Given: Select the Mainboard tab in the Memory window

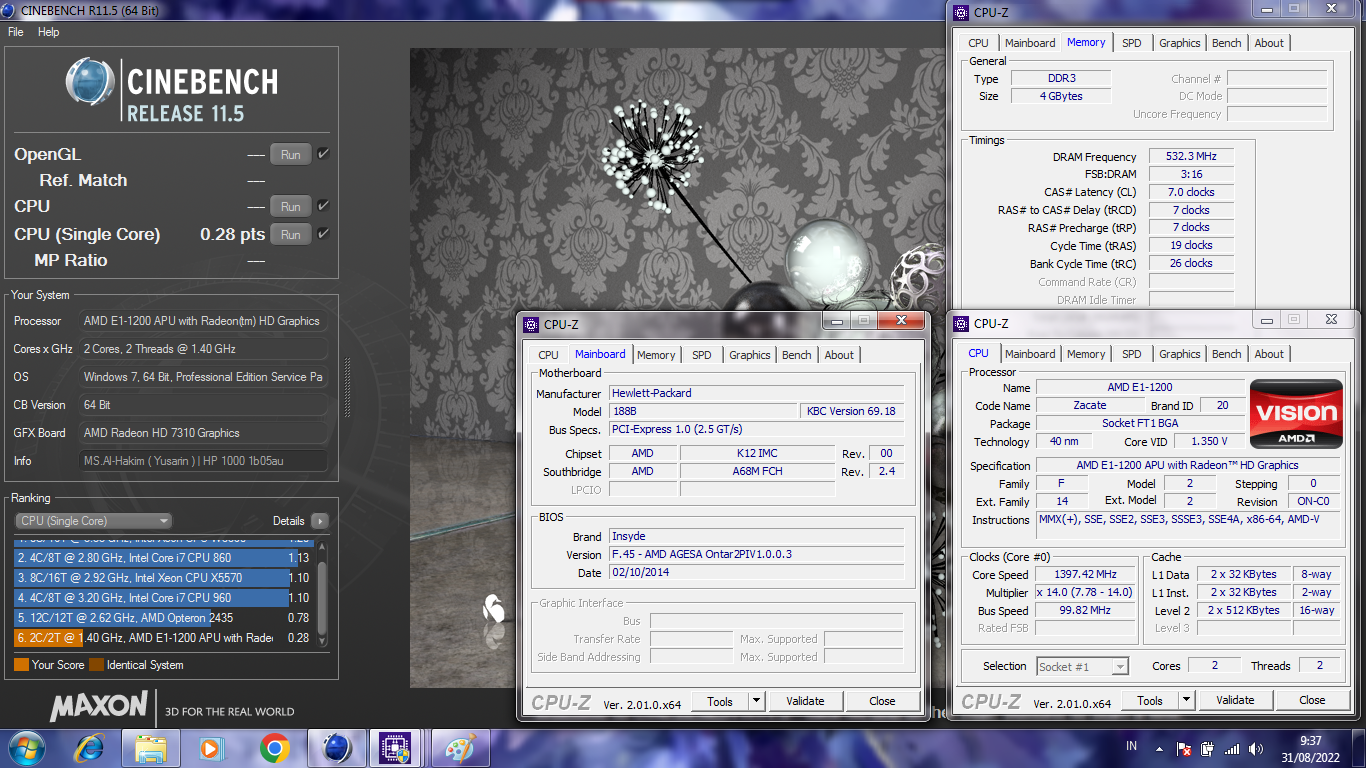Looking at the screenshot, I should tap(1030, 43).
